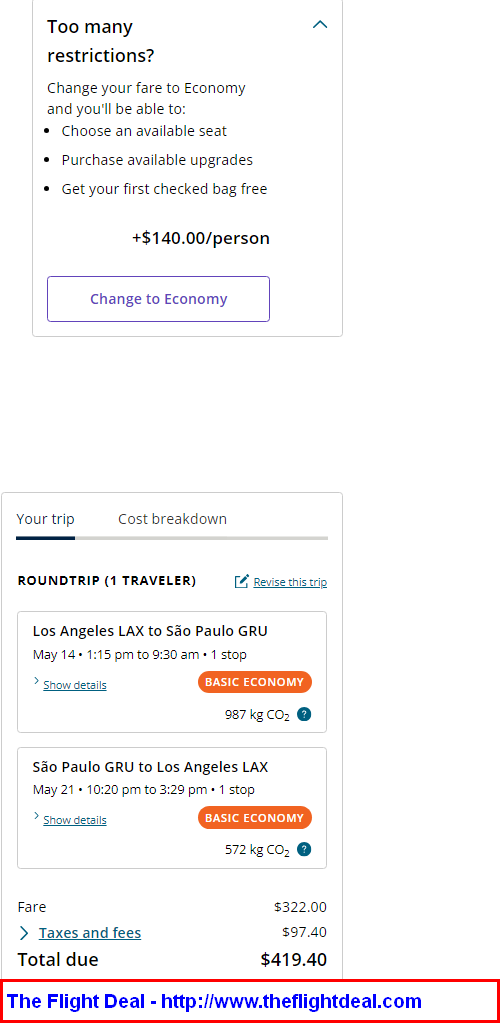Click the Los Angeles to São Paulo card

pos(172,672)
